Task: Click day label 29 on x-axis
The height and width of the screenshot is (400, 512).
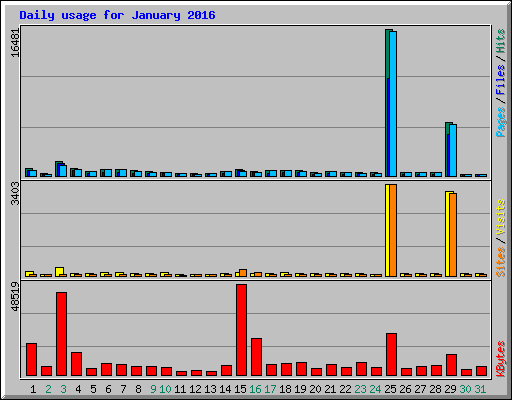Action: click(450, 389)
